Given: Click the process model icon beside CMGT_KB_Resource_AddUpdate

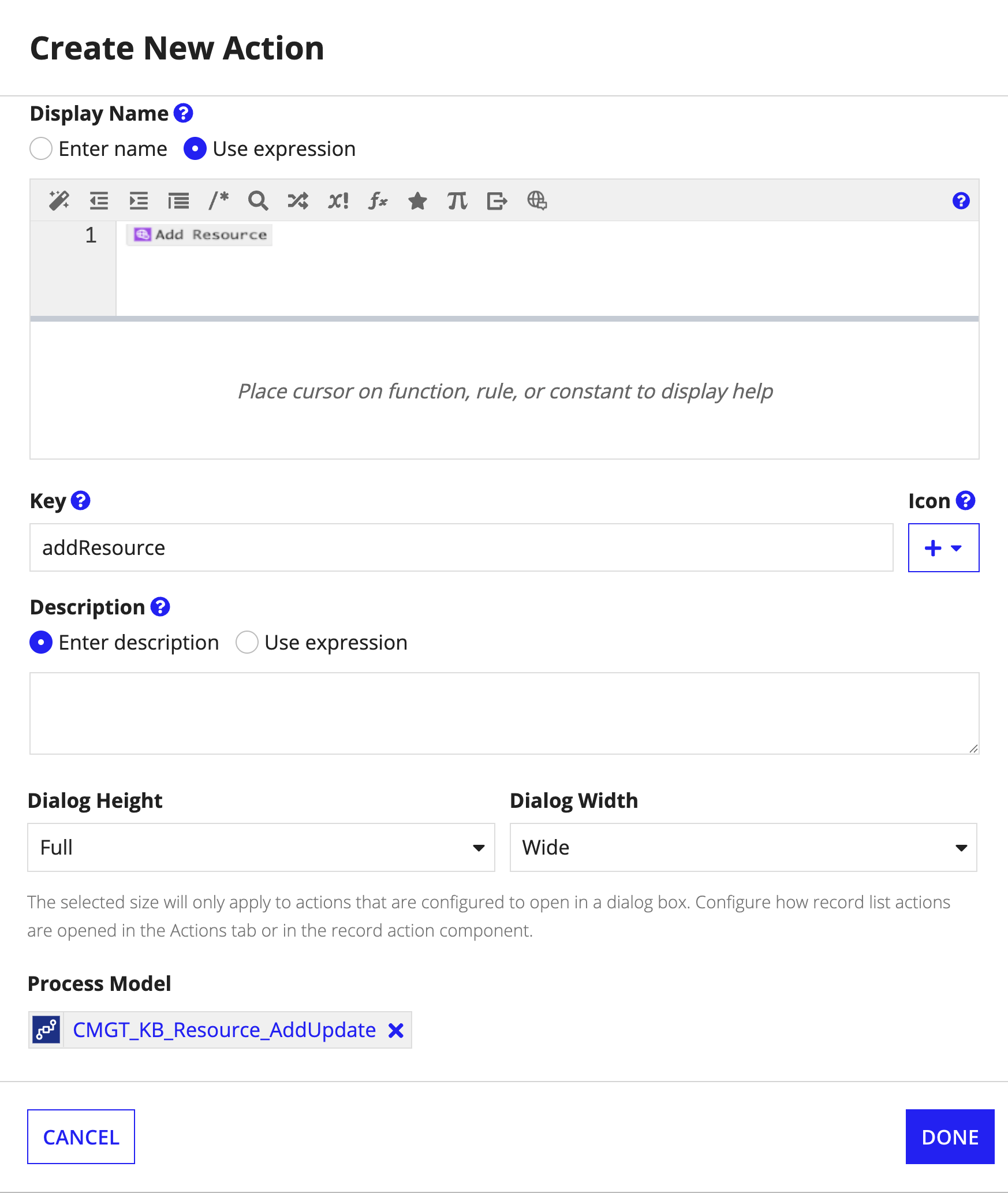Looking at the screenshot, I should [x=46, y=1030].
